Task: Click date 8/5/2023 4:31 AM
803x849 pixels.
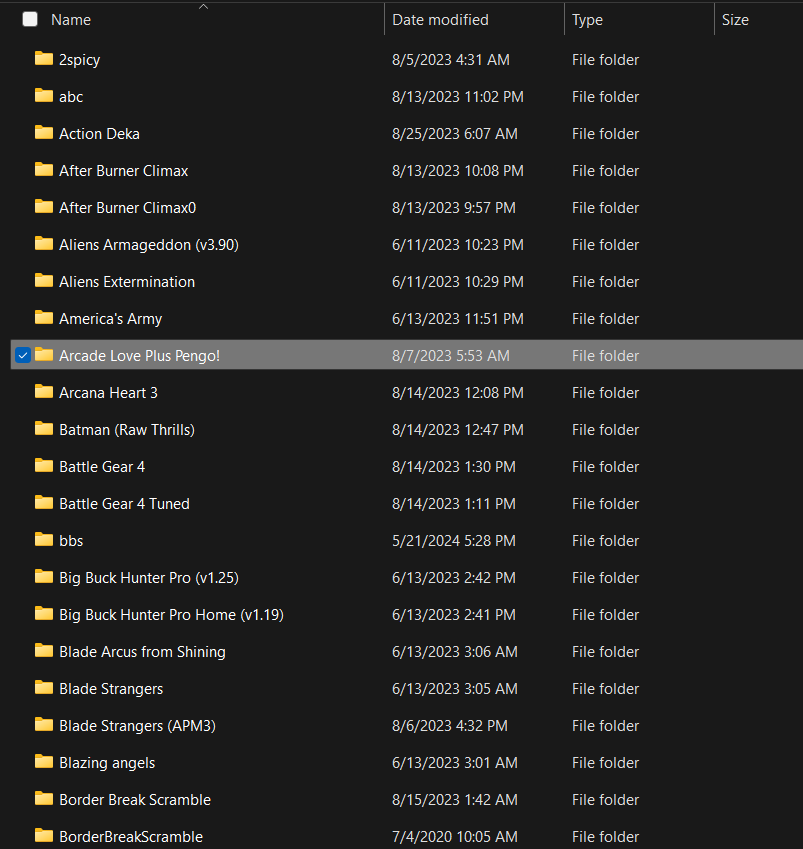Action: 451,60
